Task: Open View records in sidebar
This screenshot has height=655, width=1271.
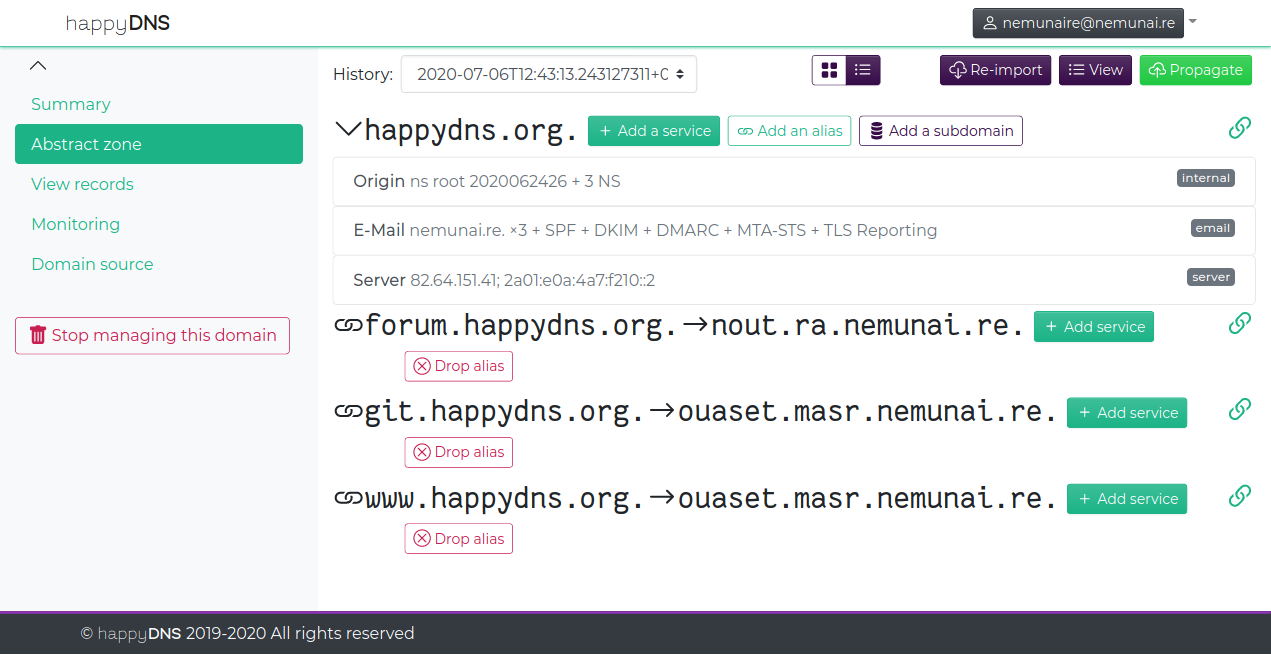Action: tap(82, 184)
